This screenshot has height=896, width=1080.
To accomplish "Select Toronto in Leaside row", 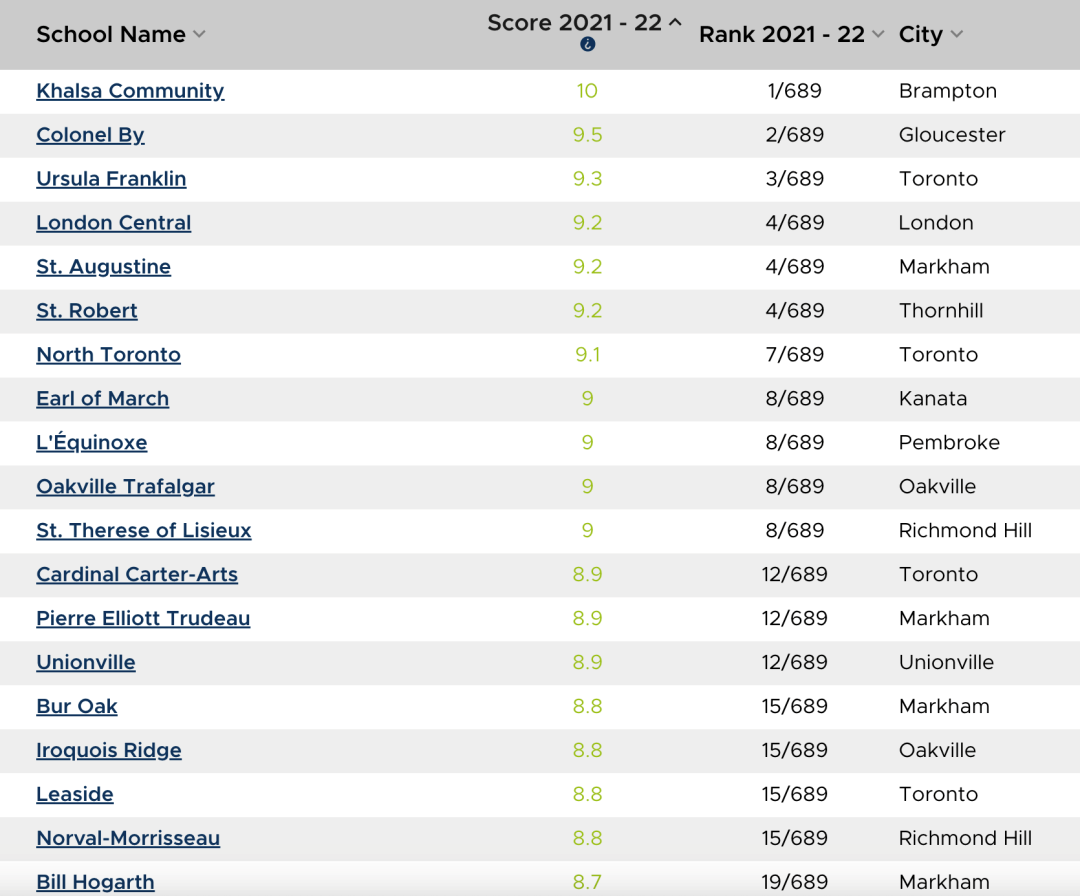I will [x=938, y=795].
